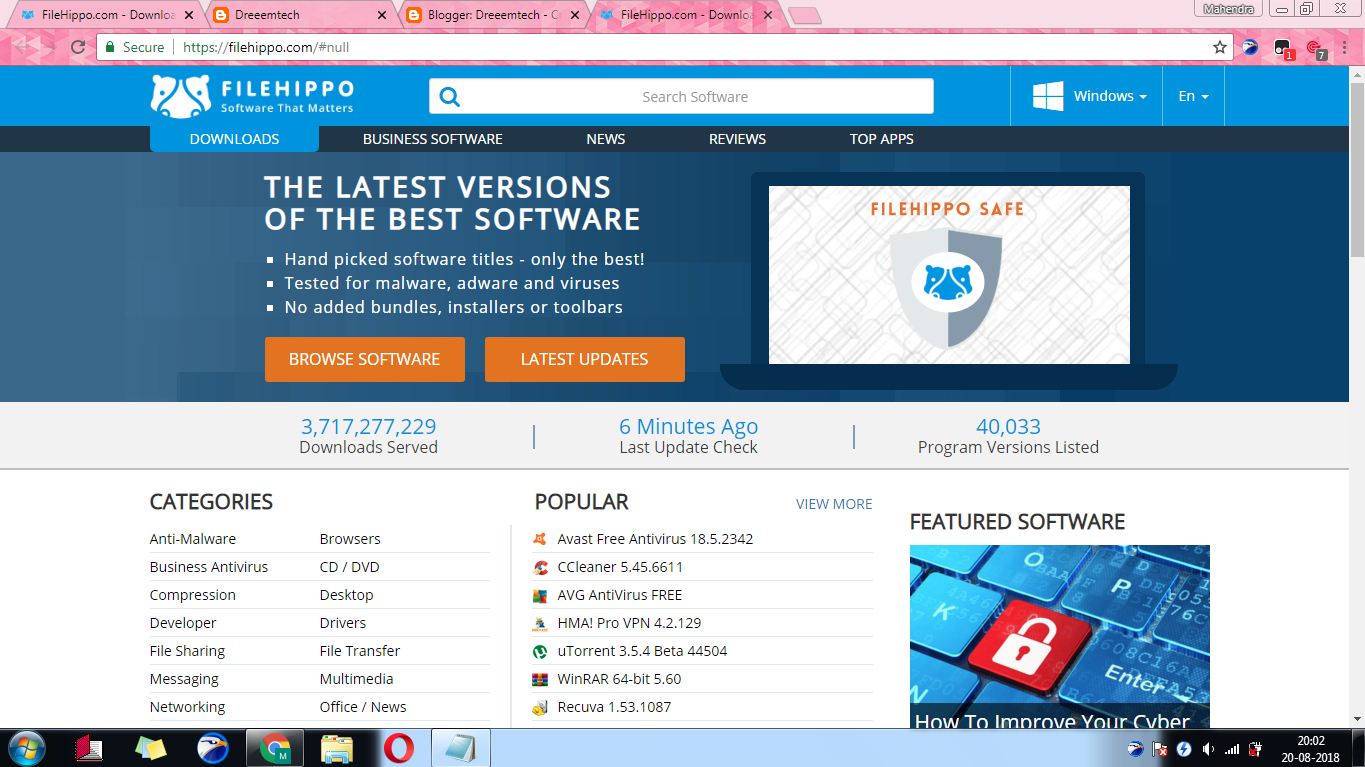Open Opera from the taskbar
The height and width of the screenshot is (767, 1365).
[x=399, y=747]
